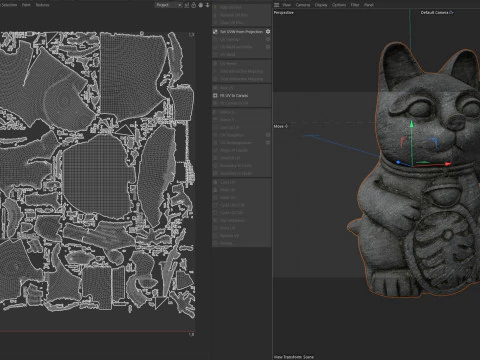Open the Camera menu in viewport
The image size is (480, 360).
pyautogui.click(x=302, y=5)
